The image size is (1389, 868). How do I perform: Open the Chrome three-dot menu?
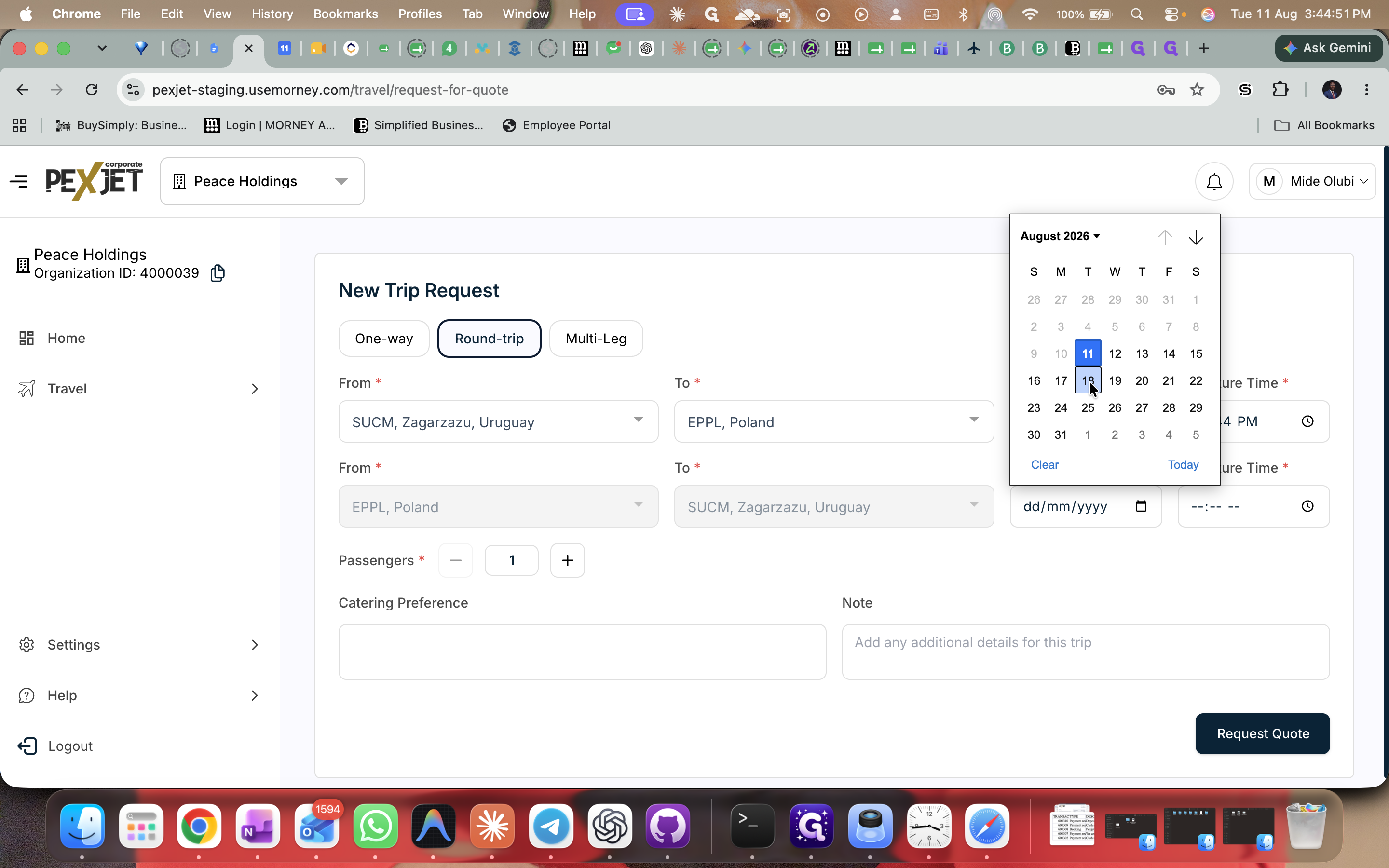pyautogui.click(x=1367, y=90)
